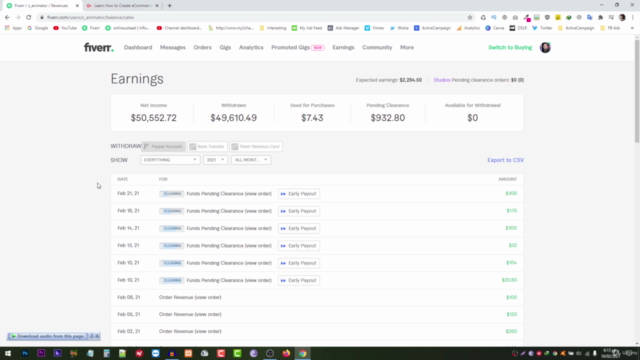Select Fiverr Revenue Card withdraw option
Screen dimensions: 640x360
[256, 147]
